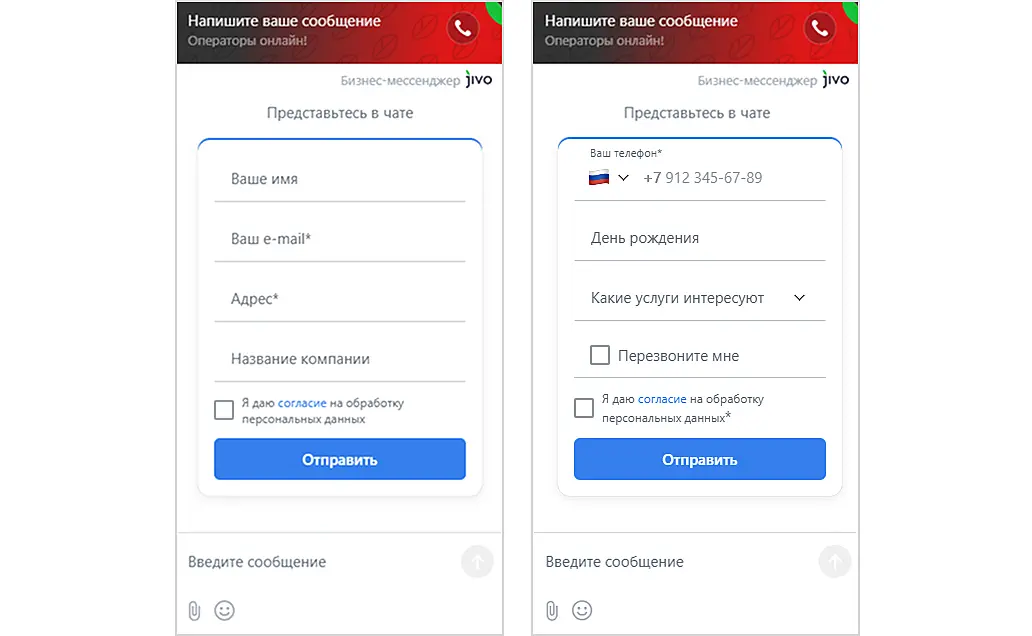This screenshot has height=636, width=1032.
Task: Attach a file in the right chat widget
Action: pyautogui.click(x=552, y=610)
